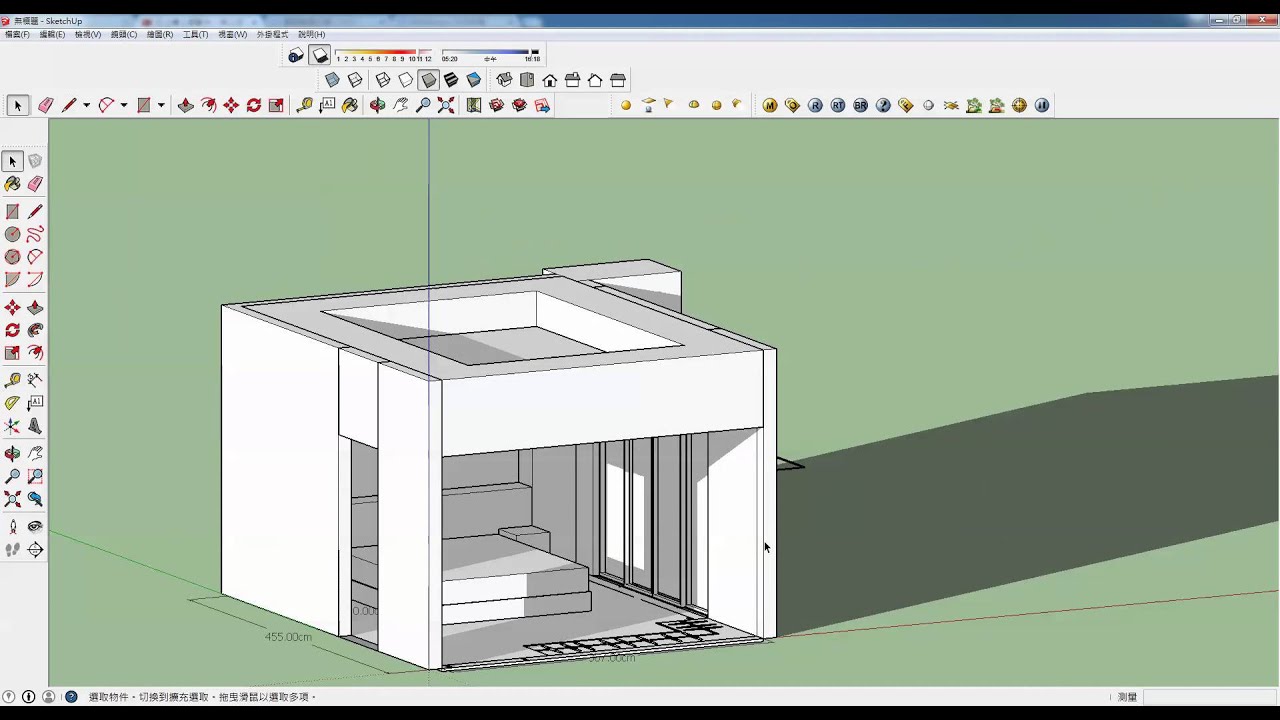Switch to Left standard view
This screenshot has width=1280, height=720.
pos(618,80)
